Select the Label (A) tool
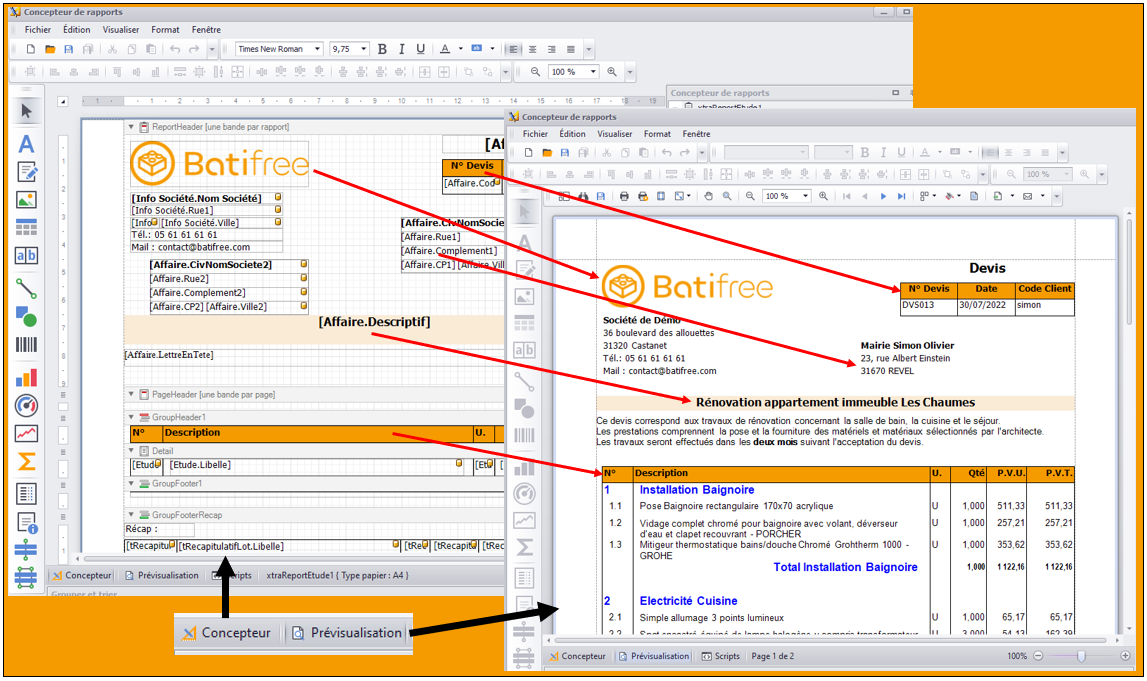Viewport: 1147px width, 681px height. coord(26,143)
